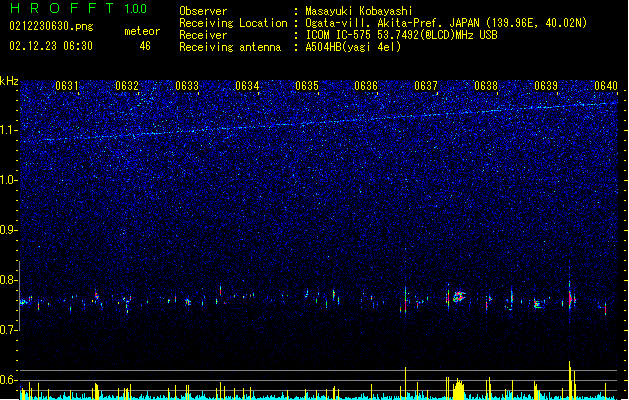Click the 0636 time marker
Image resolution: width=629 pixels, height=400 pixels.
click(366, 86)
